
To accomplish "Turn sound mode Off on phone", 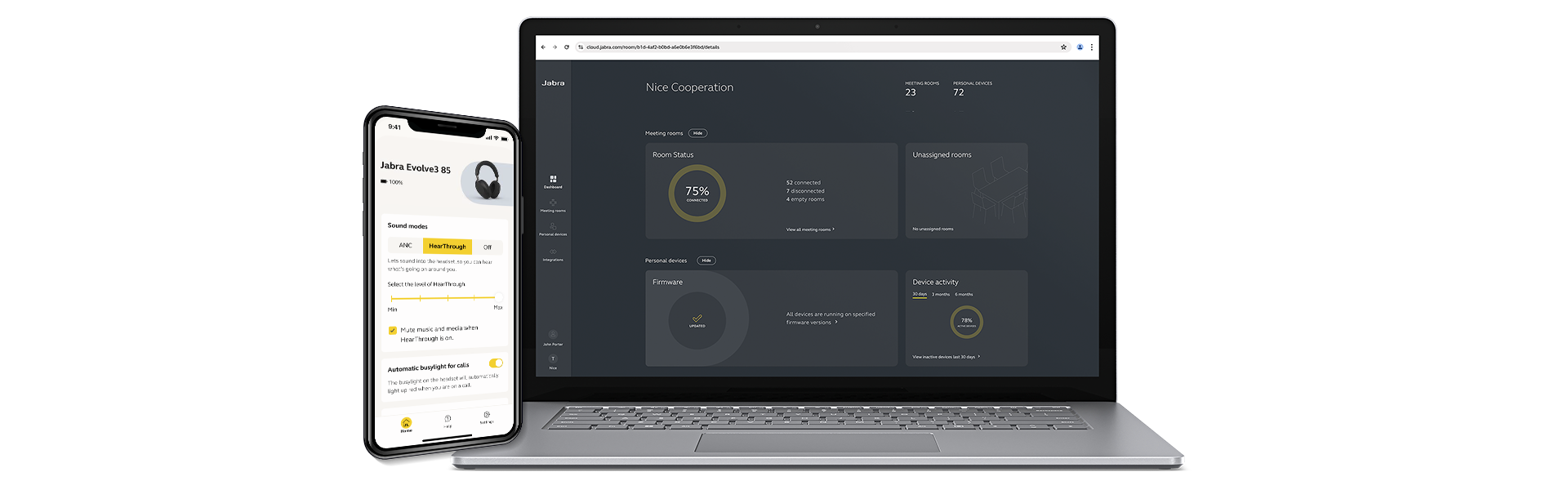I will tap(488, 247).
